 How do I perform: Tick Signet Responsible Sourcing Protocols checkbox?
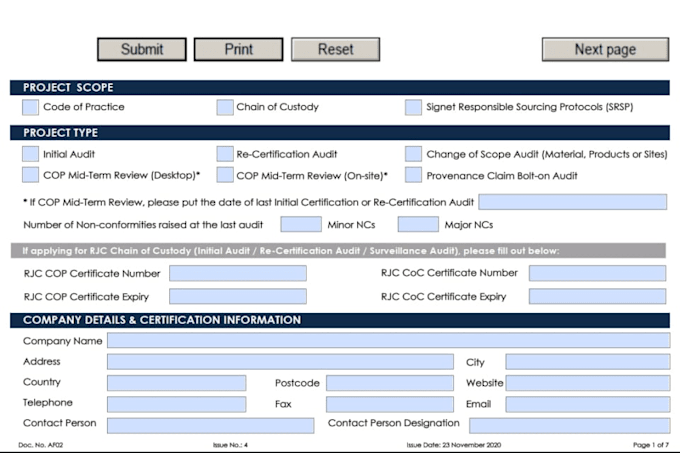pos(413,107)
